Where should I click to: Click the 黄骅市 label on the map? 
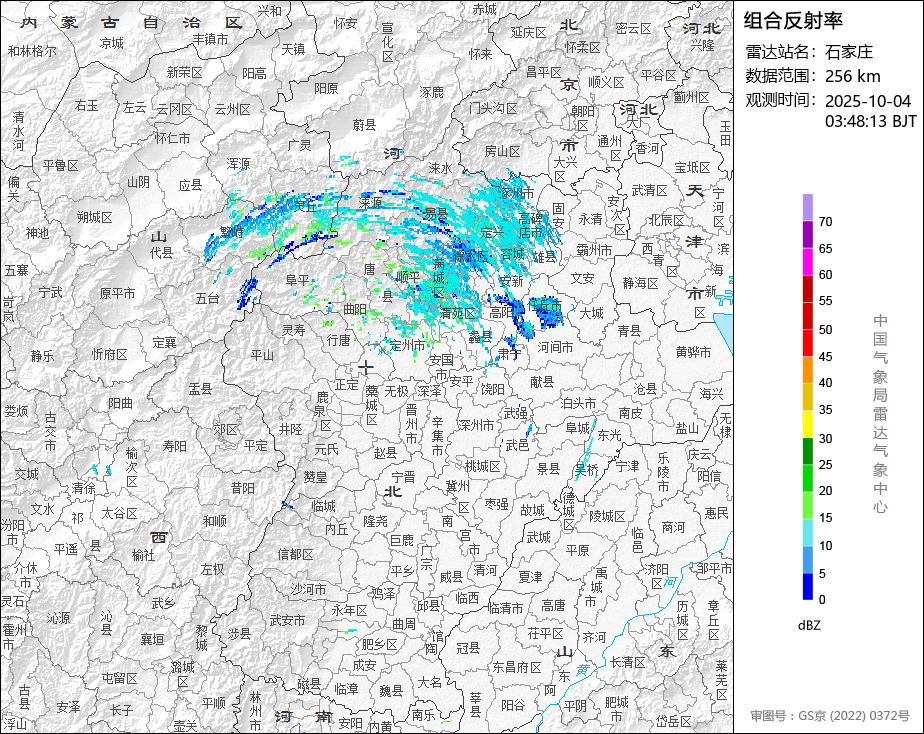point(693,352)
